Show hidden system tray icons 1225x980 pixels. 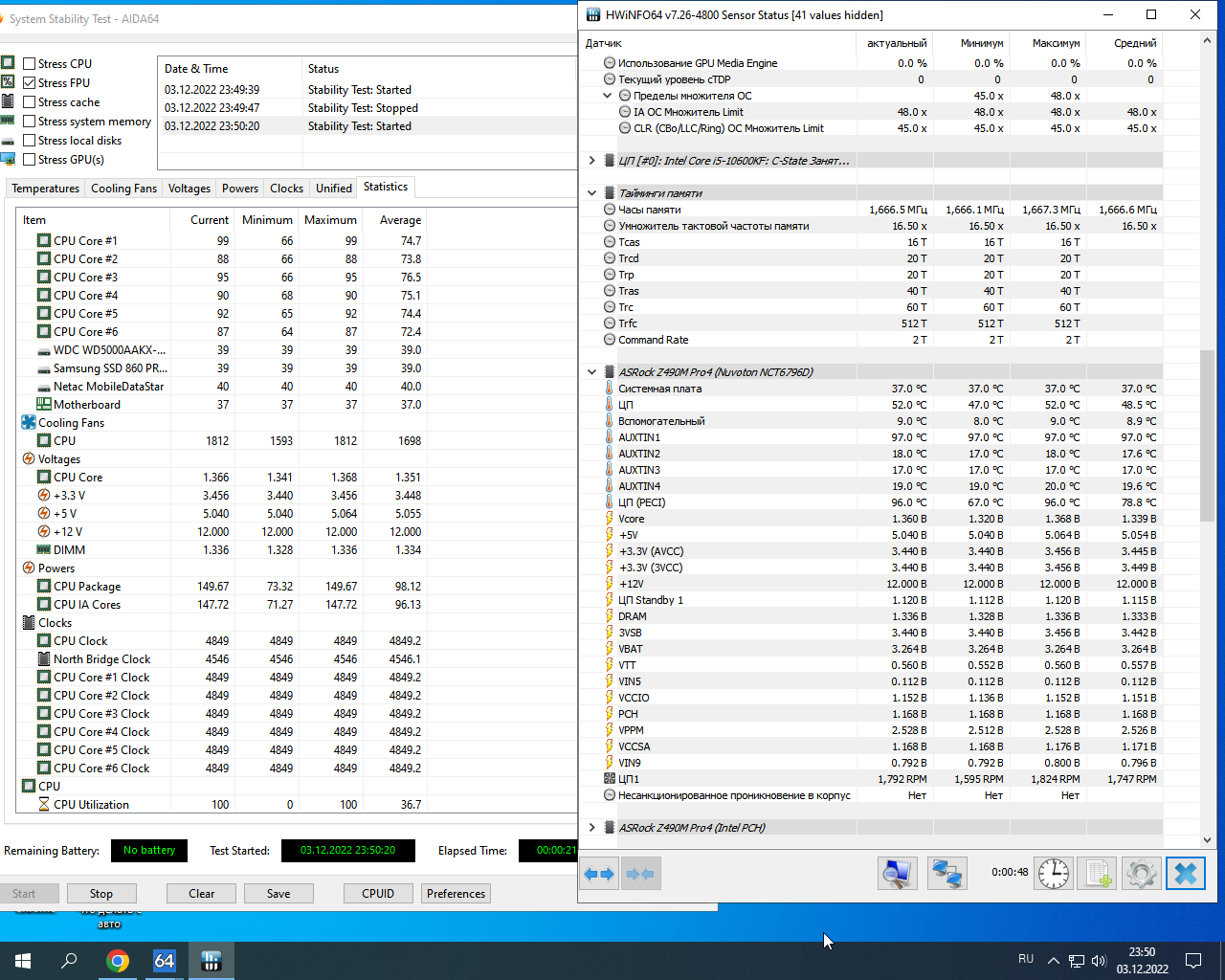pos(1054,961)
